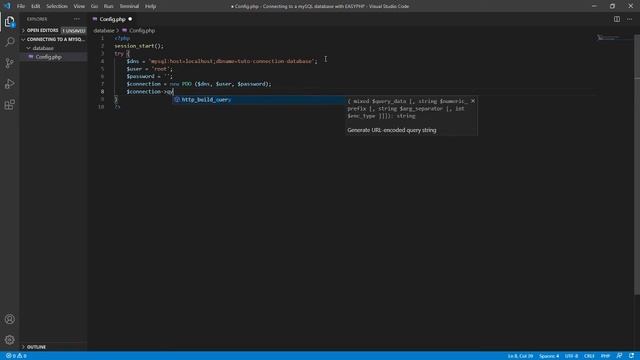Collapse the database folder
Viewport: 640px width, 360px height.
pyautogui.click(x=53, y=48)
